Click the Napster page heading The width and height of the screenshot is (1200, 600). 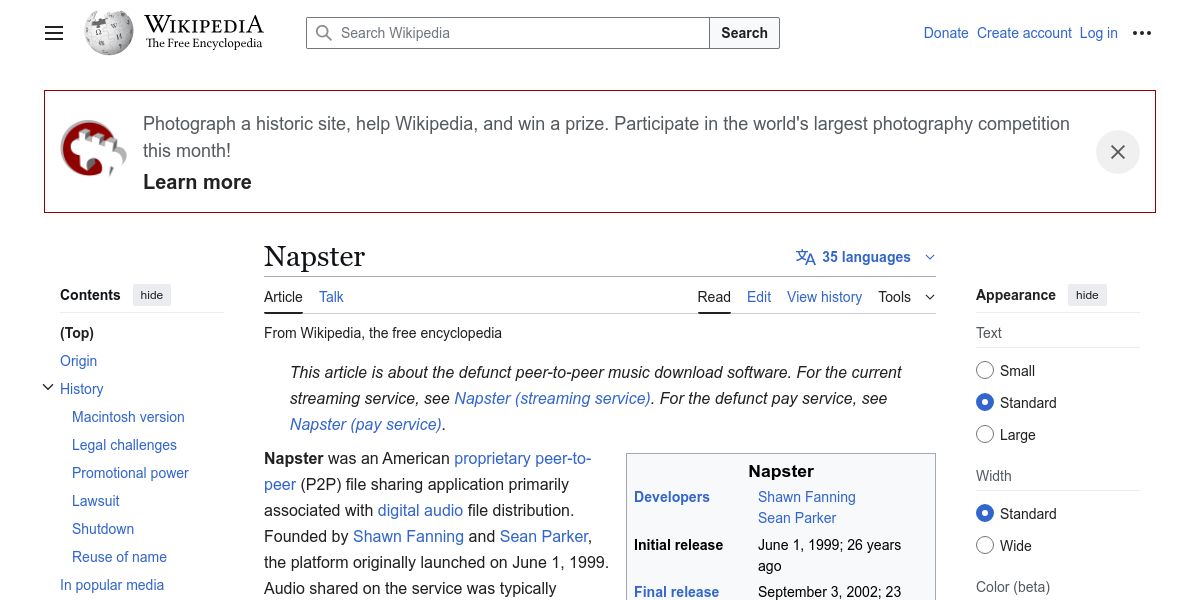click(x=314, y=257)
